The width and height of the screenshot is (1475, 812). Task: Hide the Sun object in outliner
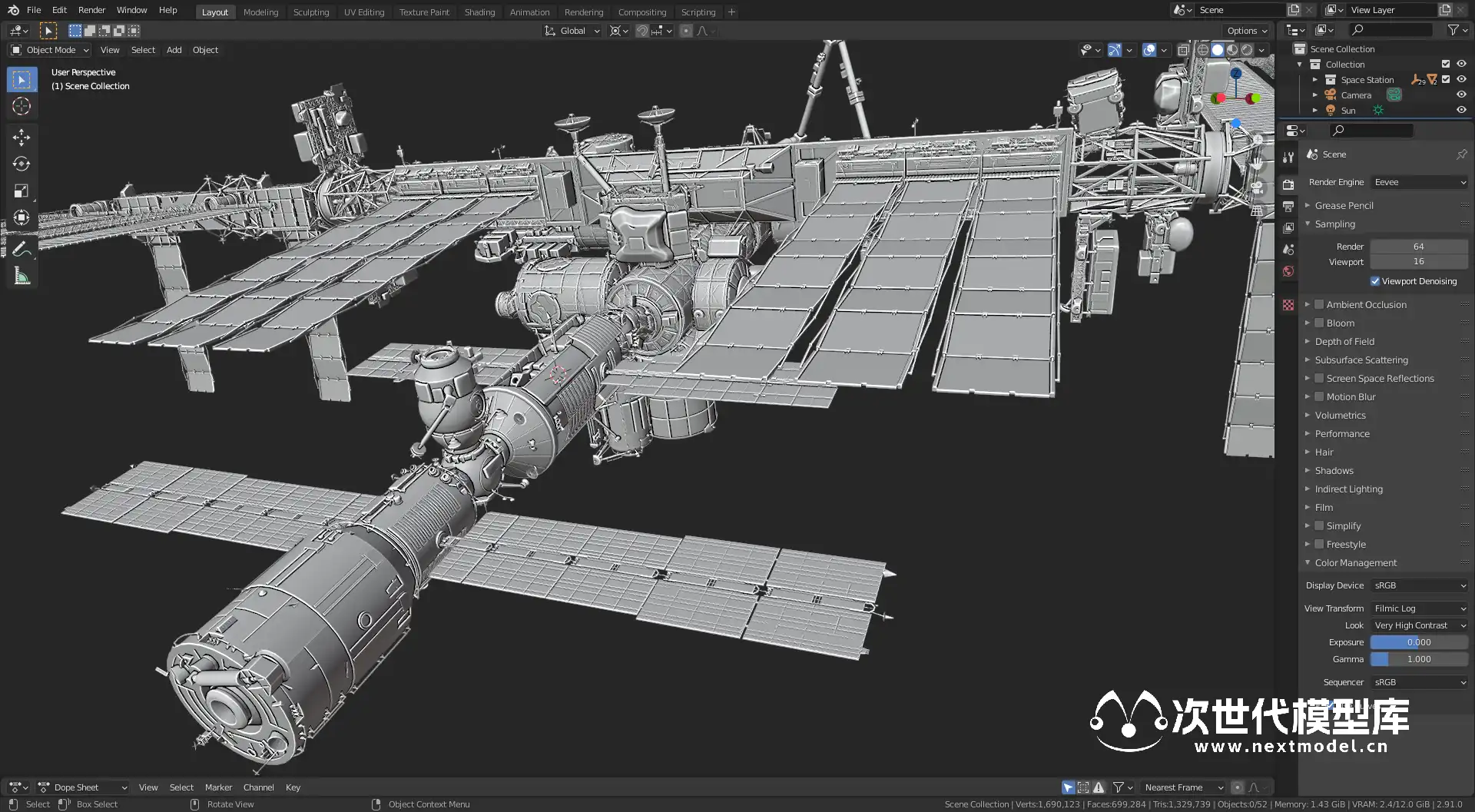tap(1461, 110)
